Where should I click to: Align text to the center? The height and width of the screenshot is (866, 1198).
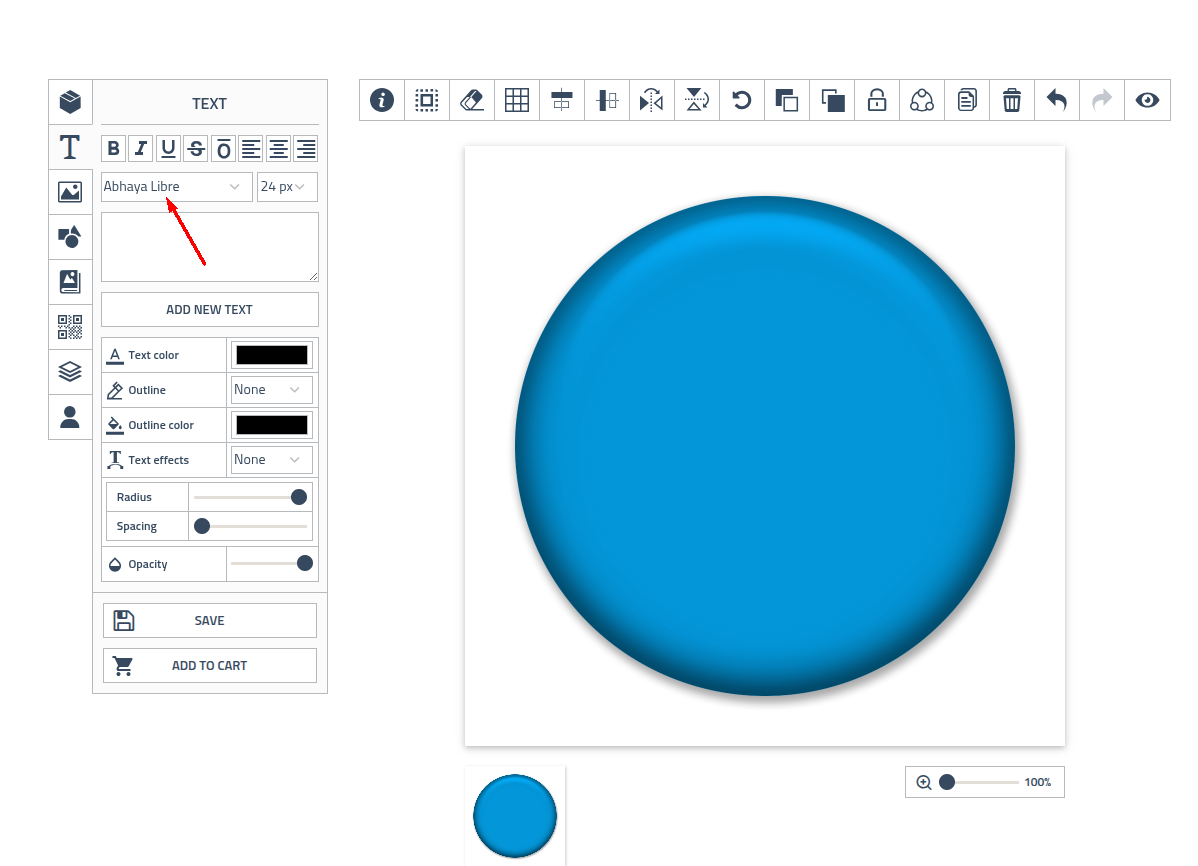tap(279, 148)
